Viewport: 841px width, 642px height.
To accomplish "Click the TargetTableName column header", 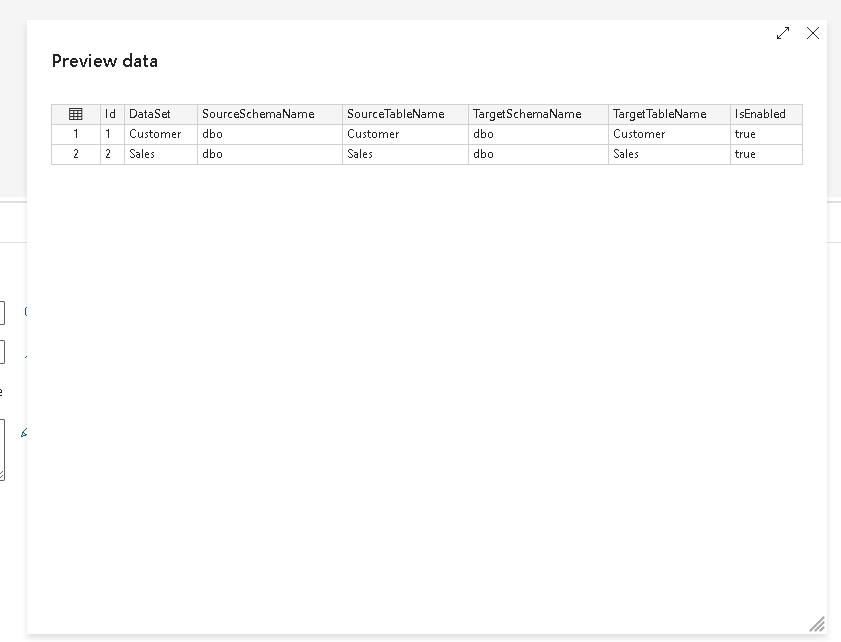I will (x=659, y=114).
